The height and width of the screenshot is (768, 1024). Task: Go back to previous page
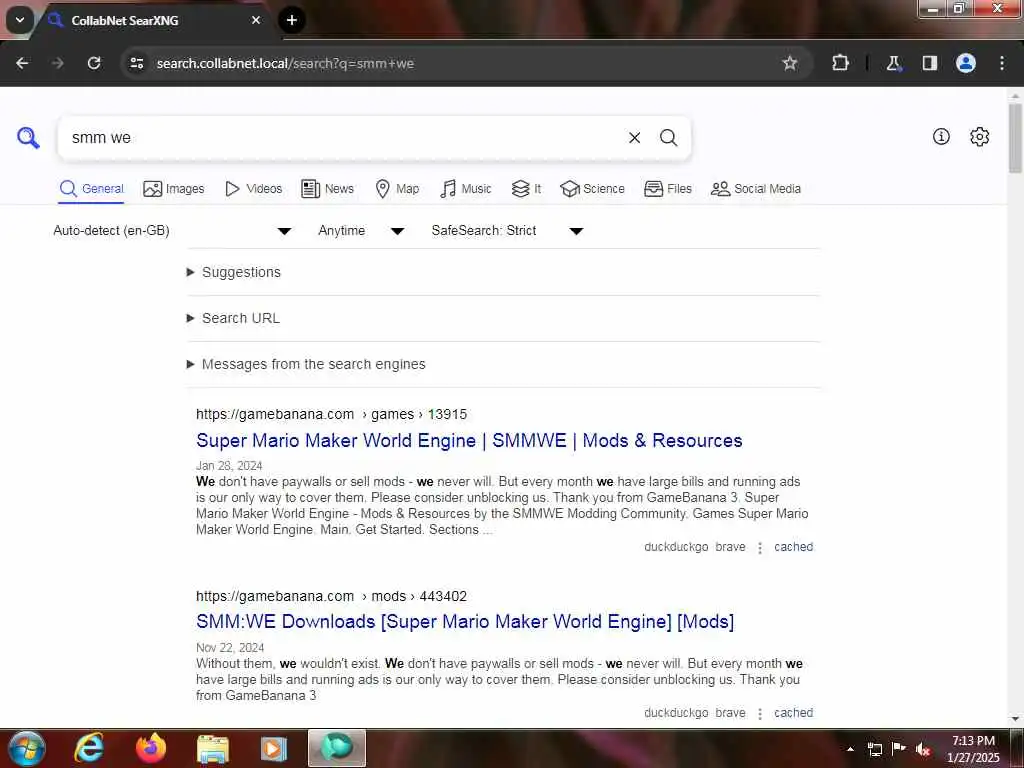click(22, 63)
